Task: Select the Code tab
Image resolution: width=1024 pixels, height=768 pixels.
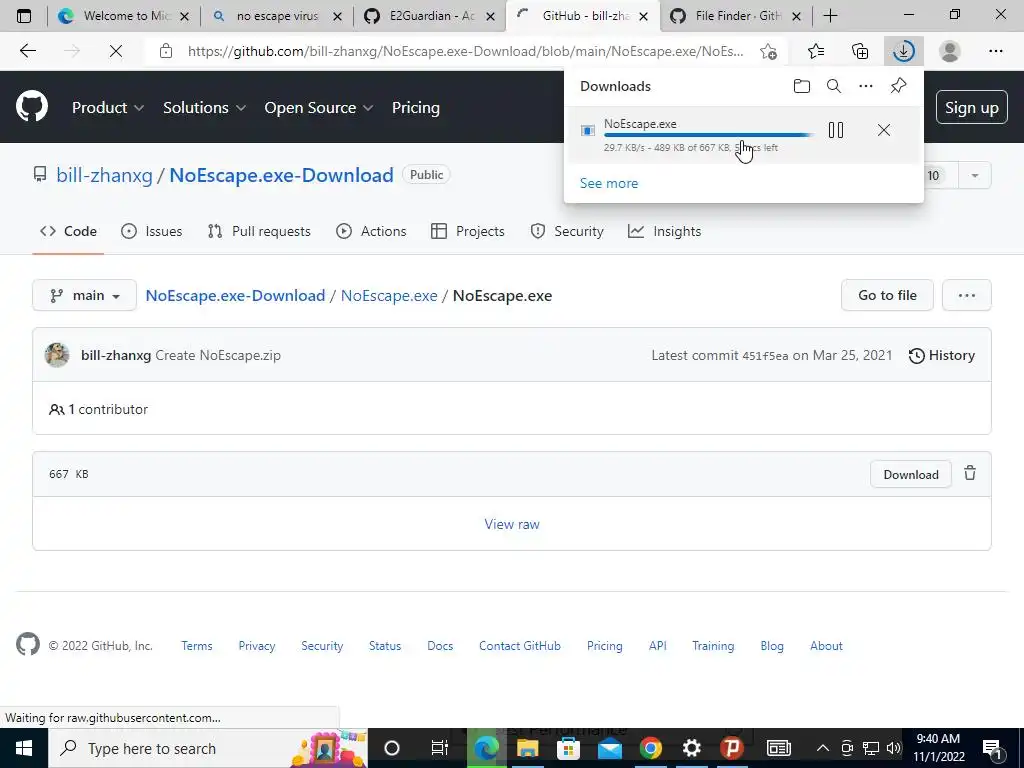Action: tap(69, 231)
